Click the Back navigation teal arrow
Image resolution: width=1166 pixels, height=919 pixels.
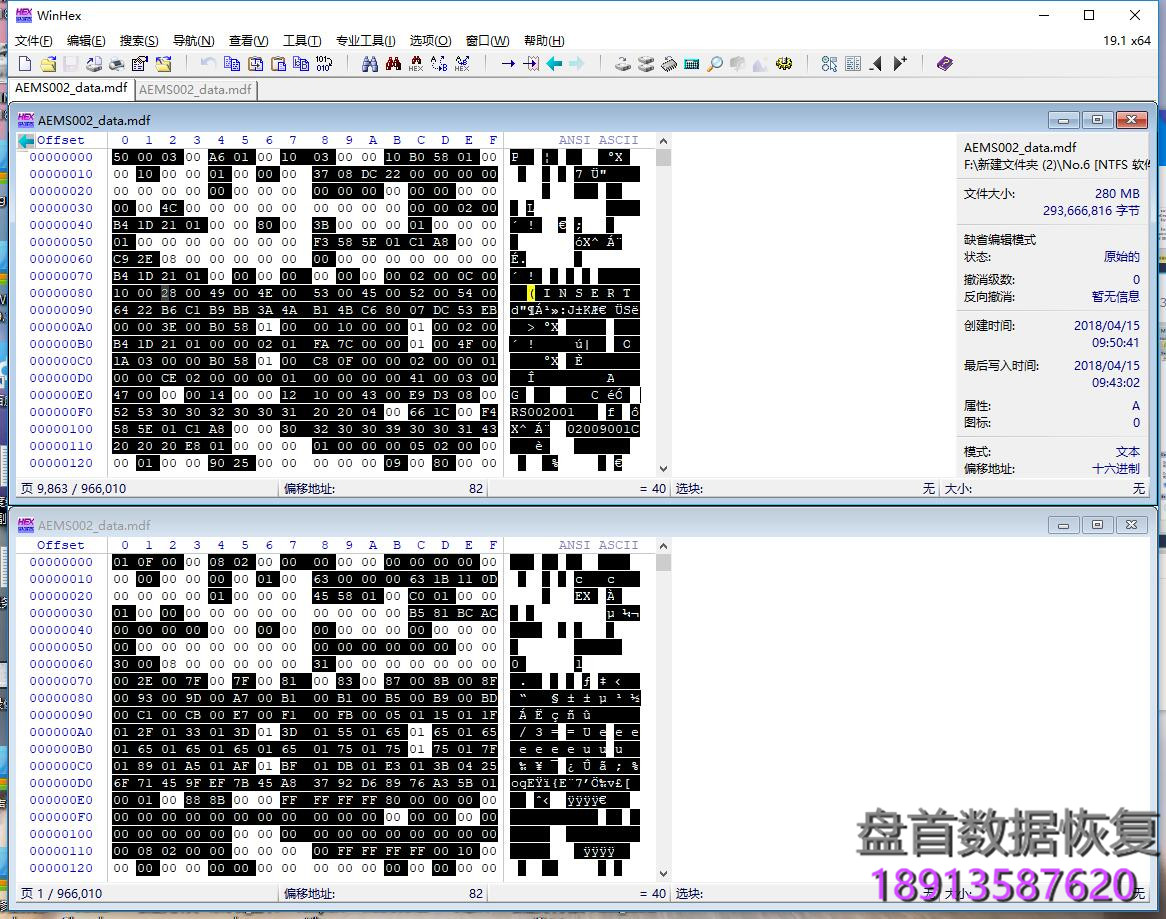click(x=554, y=64)
